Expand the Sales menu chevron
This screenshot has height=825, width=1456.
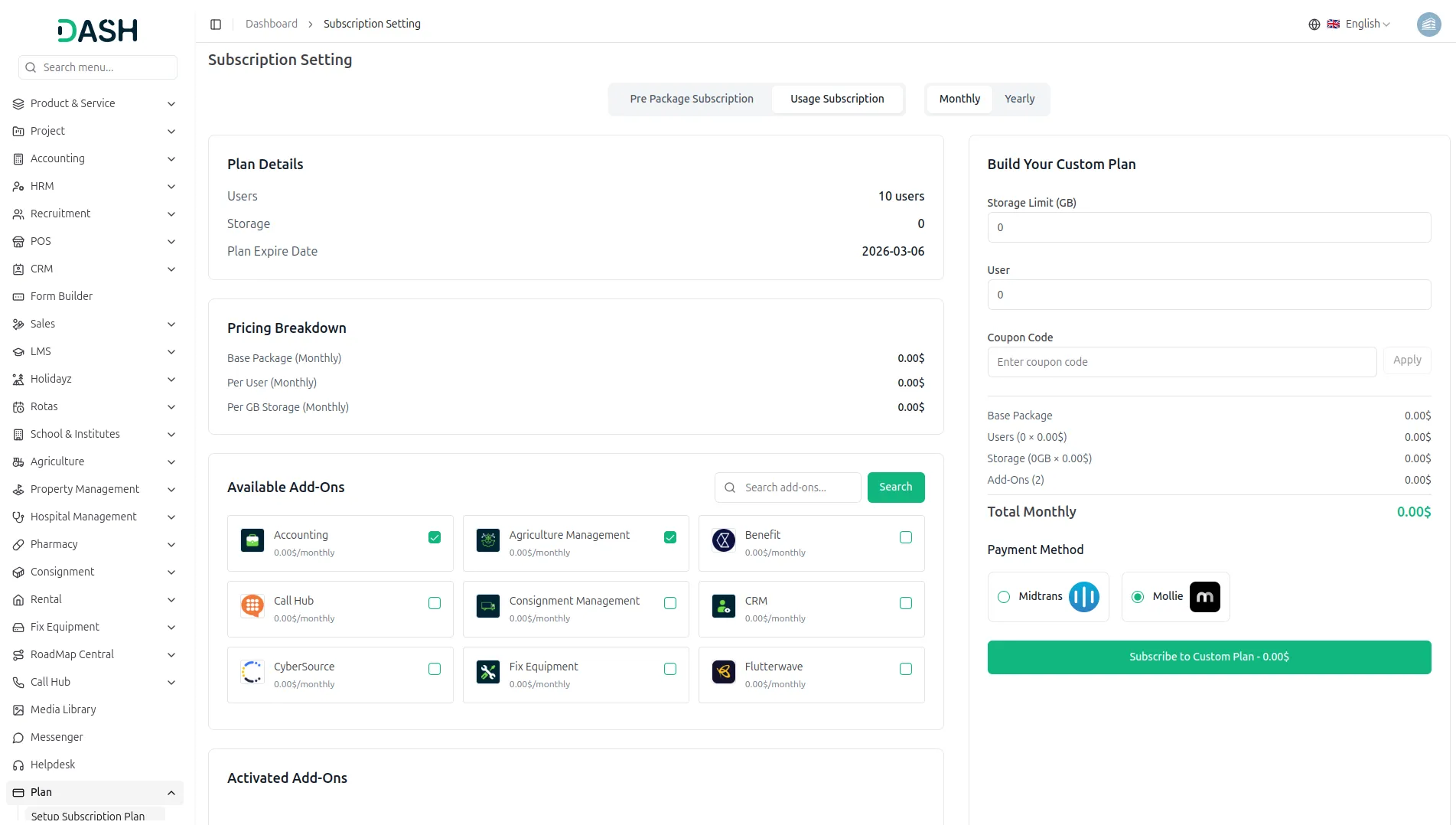click(x=171, y=324)
